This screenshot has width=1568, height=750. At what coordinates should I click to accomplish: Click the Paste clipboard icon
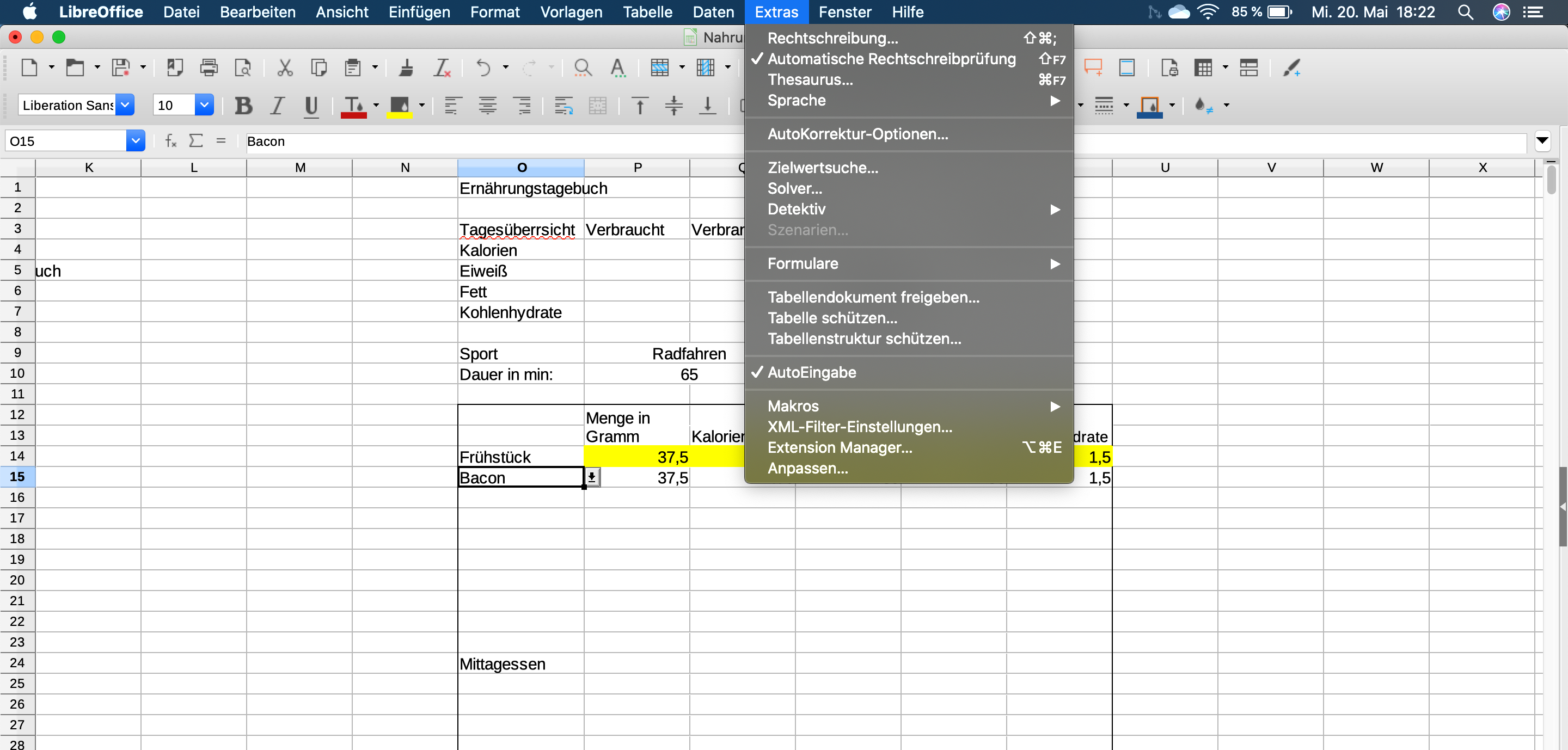352,67
